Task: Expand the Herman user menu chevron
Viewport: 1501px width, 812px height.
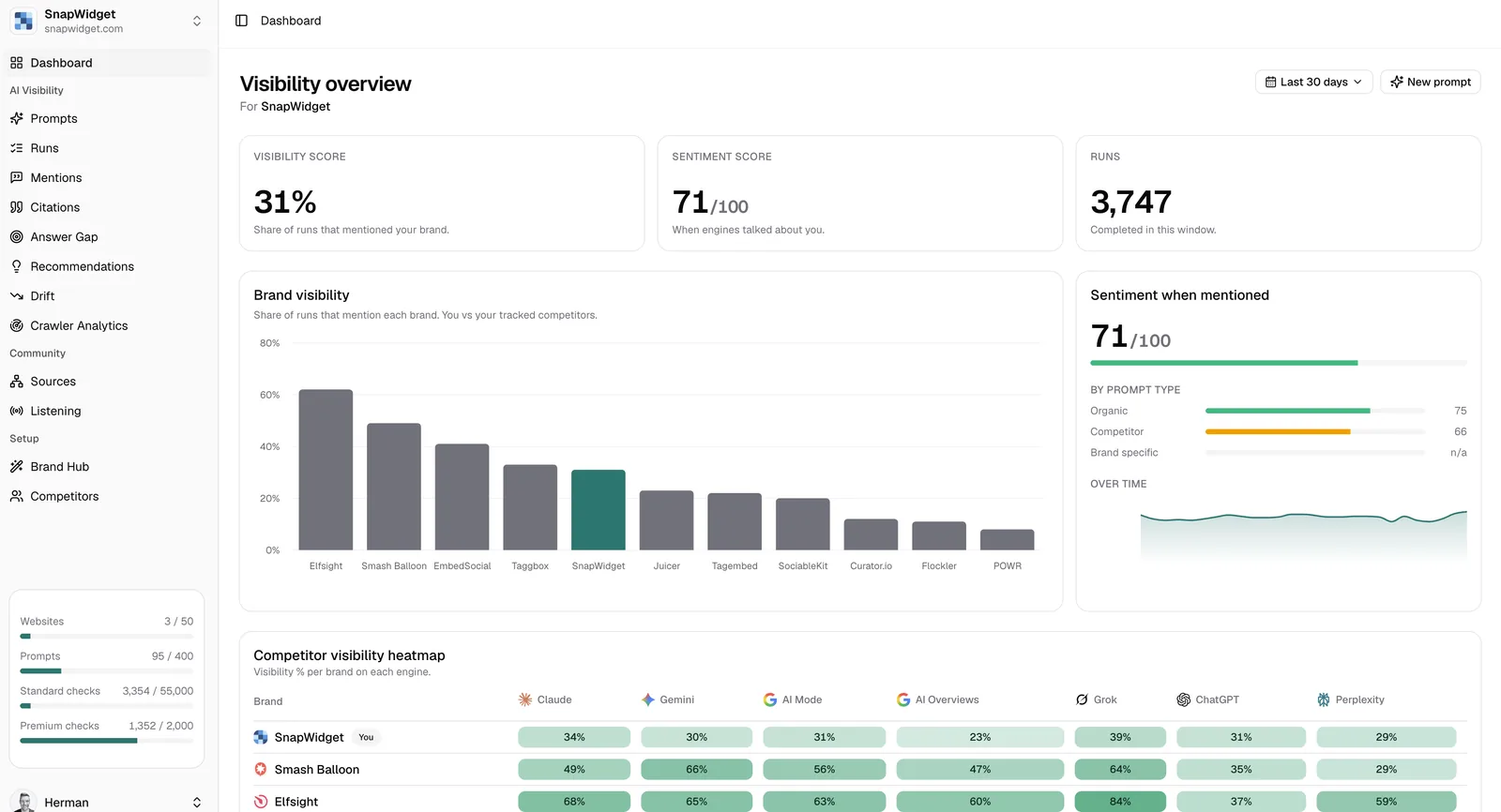Action: click(197, 803)
